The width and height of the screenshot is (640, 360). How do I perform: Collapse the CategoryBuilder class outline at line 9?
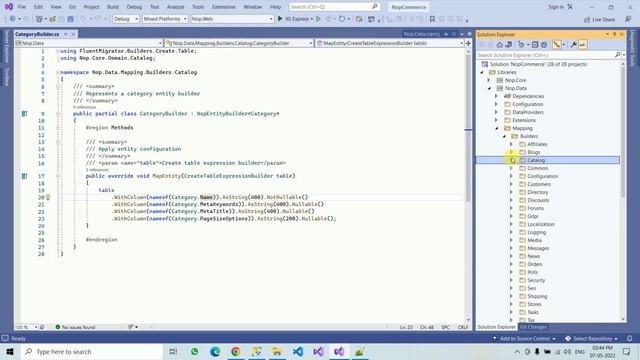(58, 114)
